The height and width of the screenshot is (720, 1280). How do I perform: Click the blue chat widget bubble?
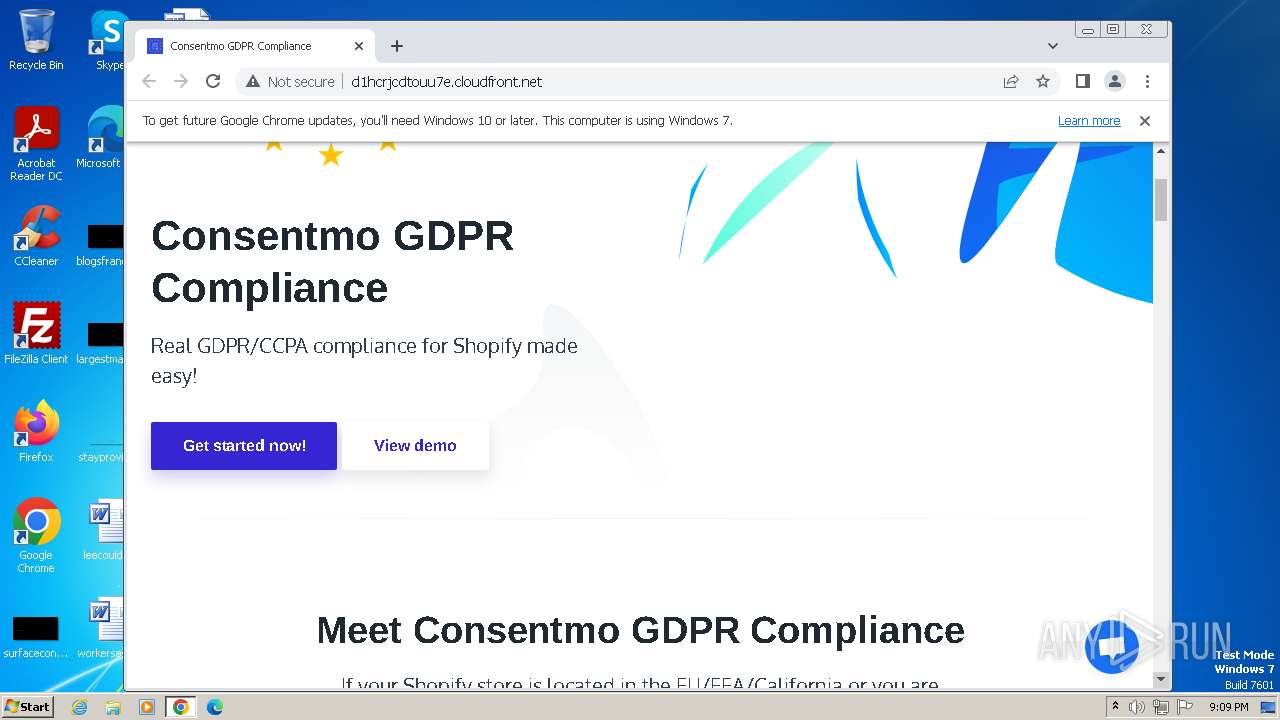pos(1111,647)
